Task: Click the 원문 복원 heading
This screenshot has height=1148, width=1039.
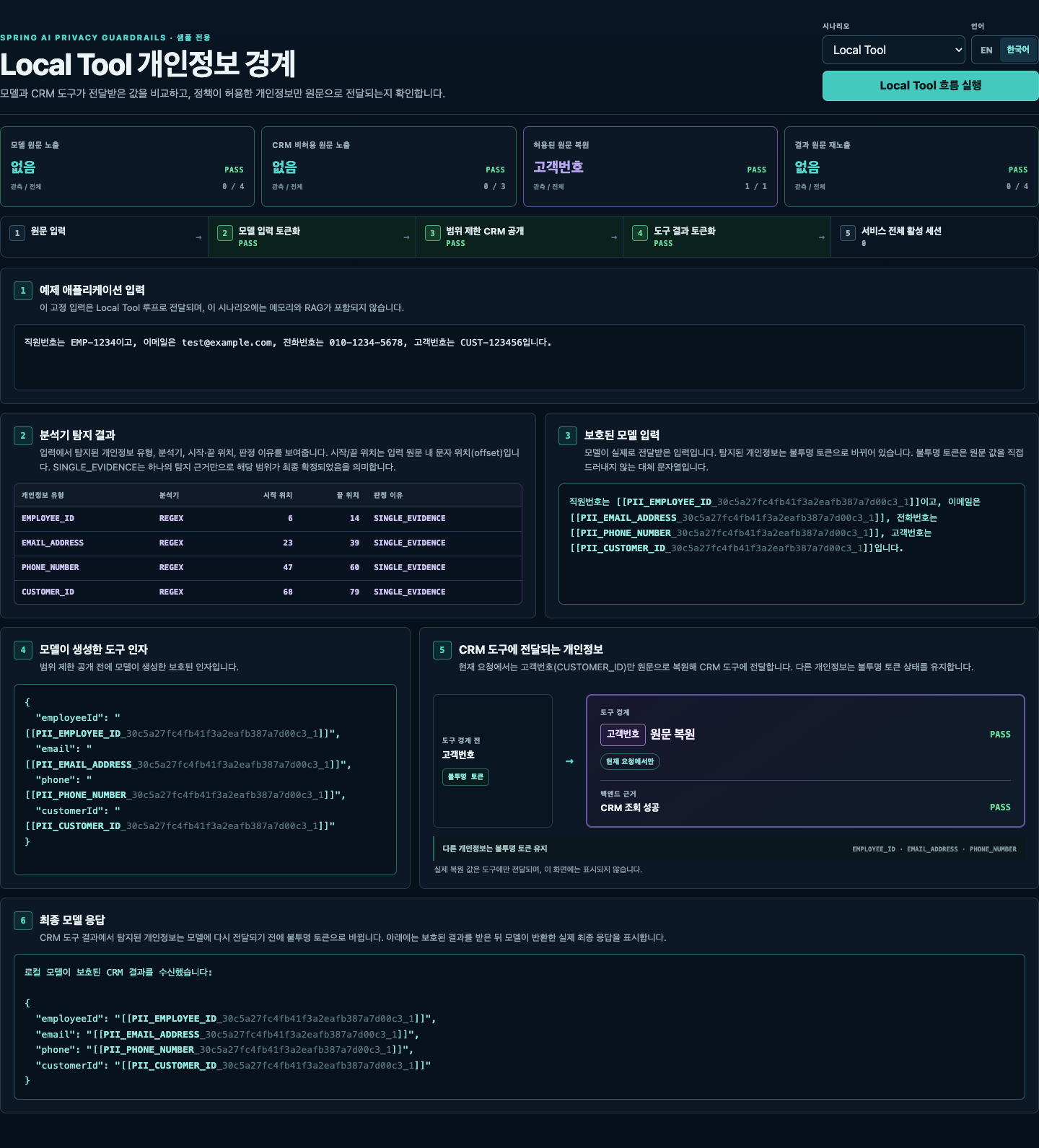Action: tap(672, 735)
